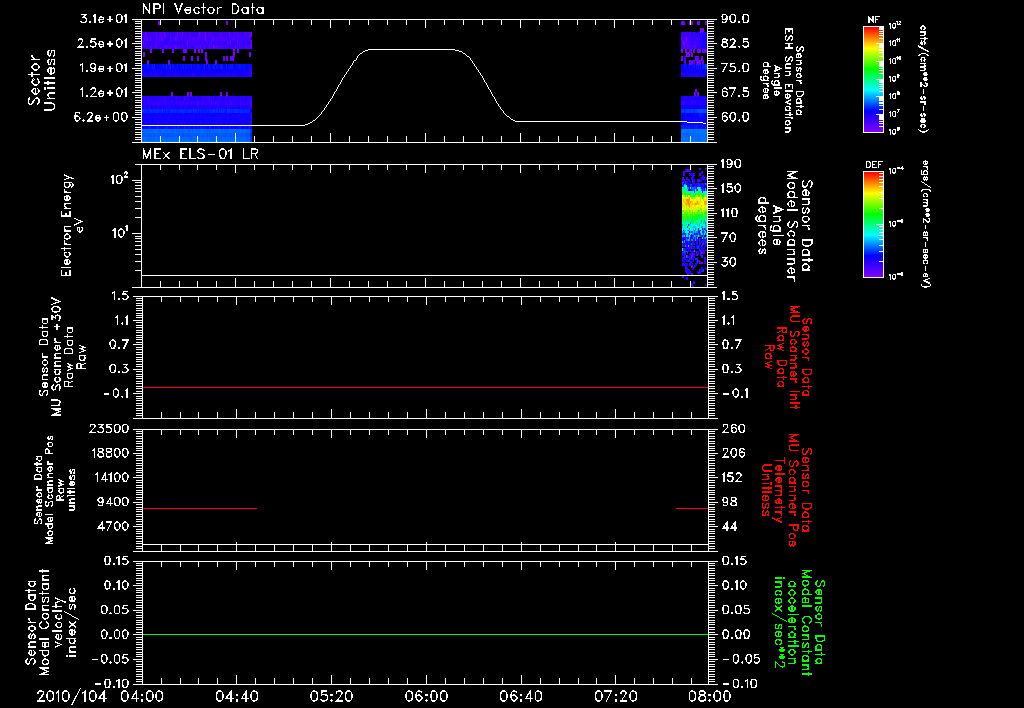The width and height of the screenshot is (1024, 708).
Task: Click the Electron Energy eV axis label
Action: 71,225
